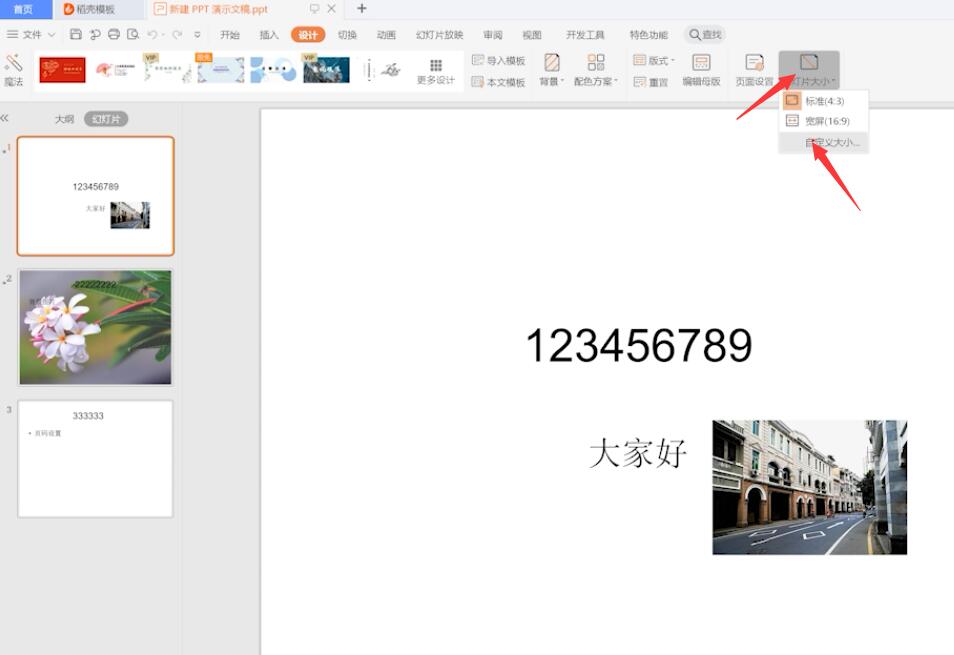This screenshot has height=655, width=954.
Task: Click the 魔法 magic wand tool
Action: pyautogui.click(x=13, y=70)
